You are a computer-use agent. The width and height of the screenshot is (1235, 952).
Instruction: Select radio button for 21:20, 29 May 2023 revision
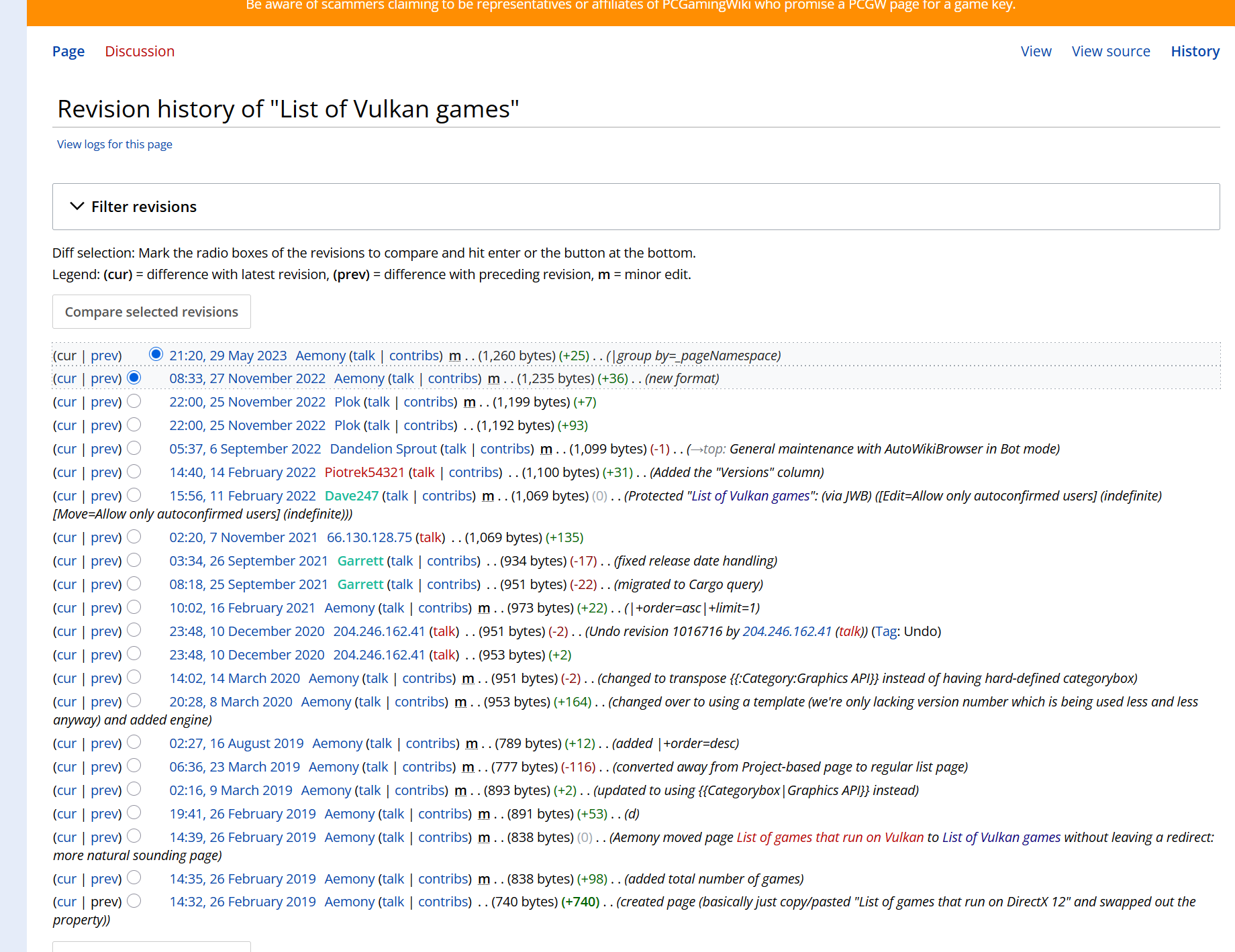(156, 354)
